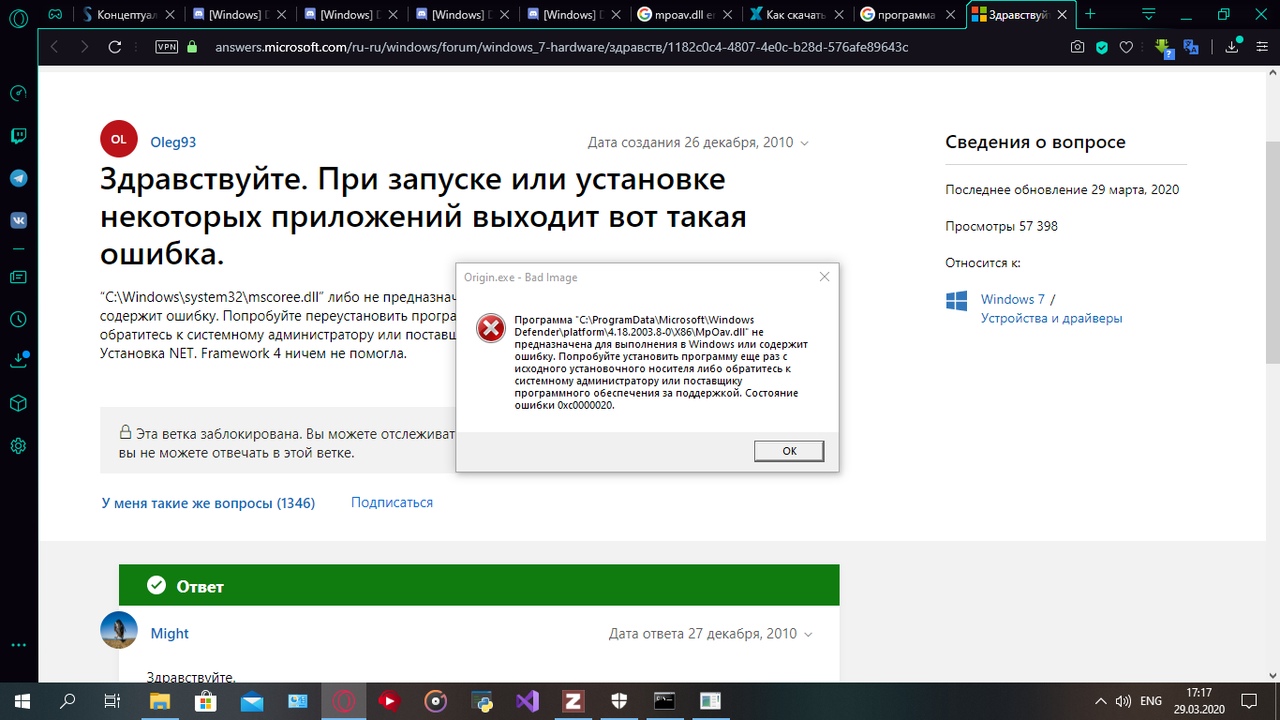This screenshot has width=1280, height=720.
Task: Select the active Здравствуй tab
Action: [x=1021, y=14]
